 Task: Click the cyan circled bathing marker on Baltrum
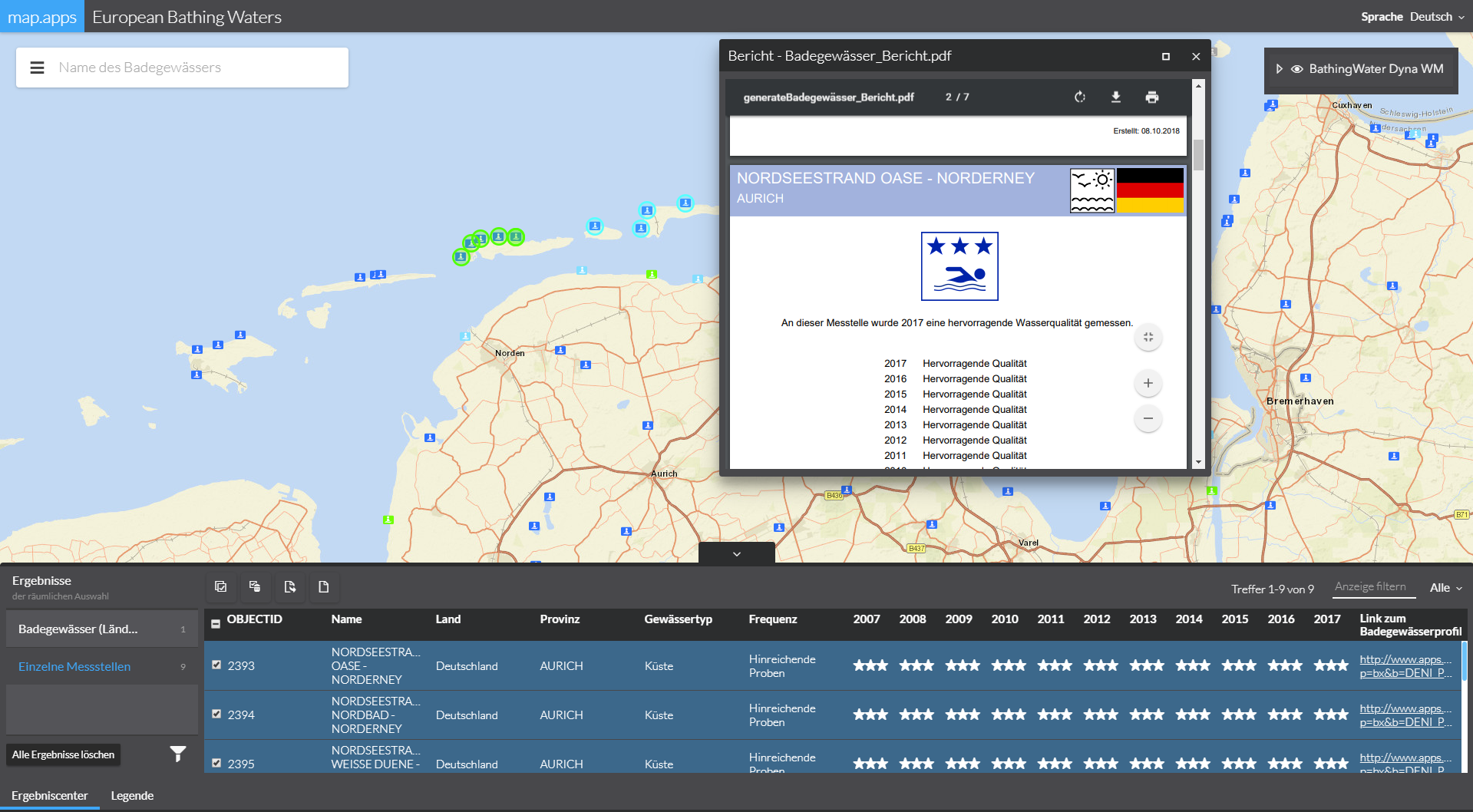tap(595, 226)
